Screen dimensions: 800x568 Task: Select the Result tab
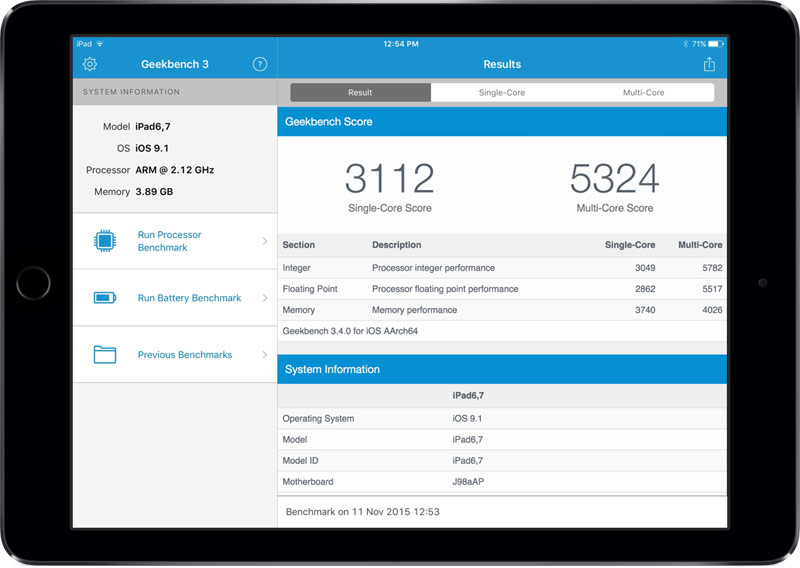360,92
